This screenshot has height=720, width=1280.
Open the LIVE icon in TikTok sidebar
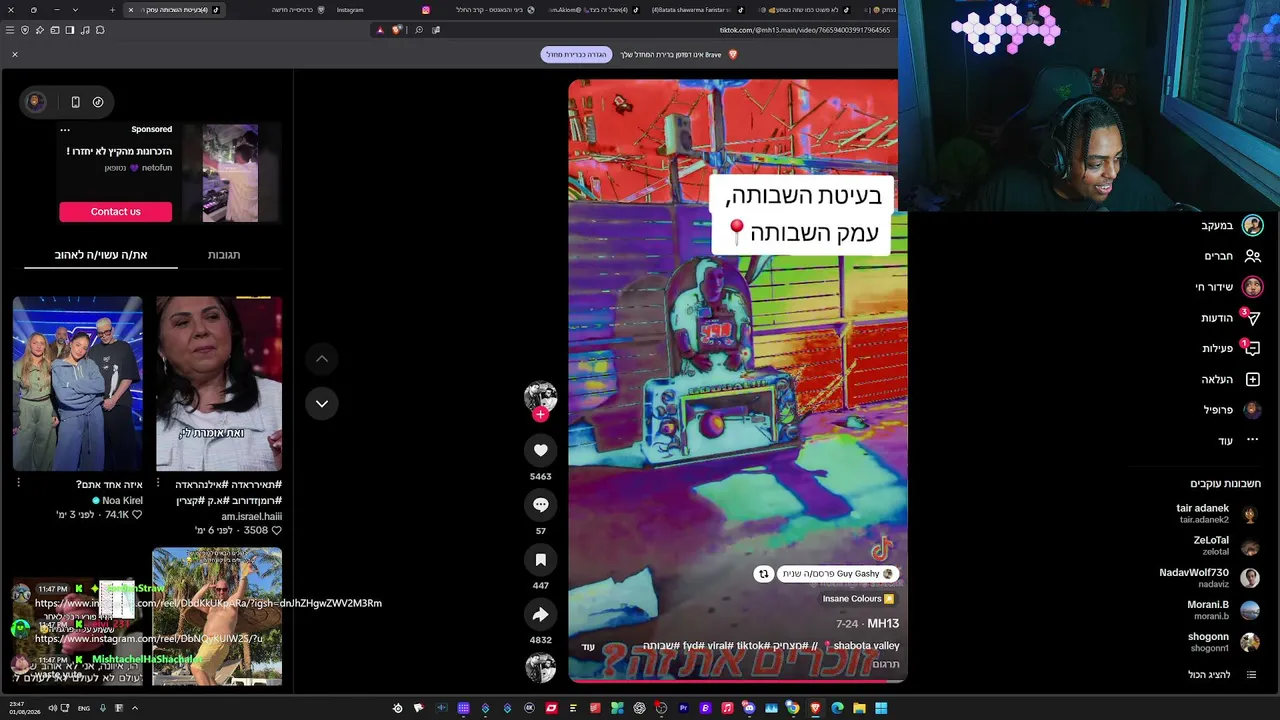click(1252, 287)
